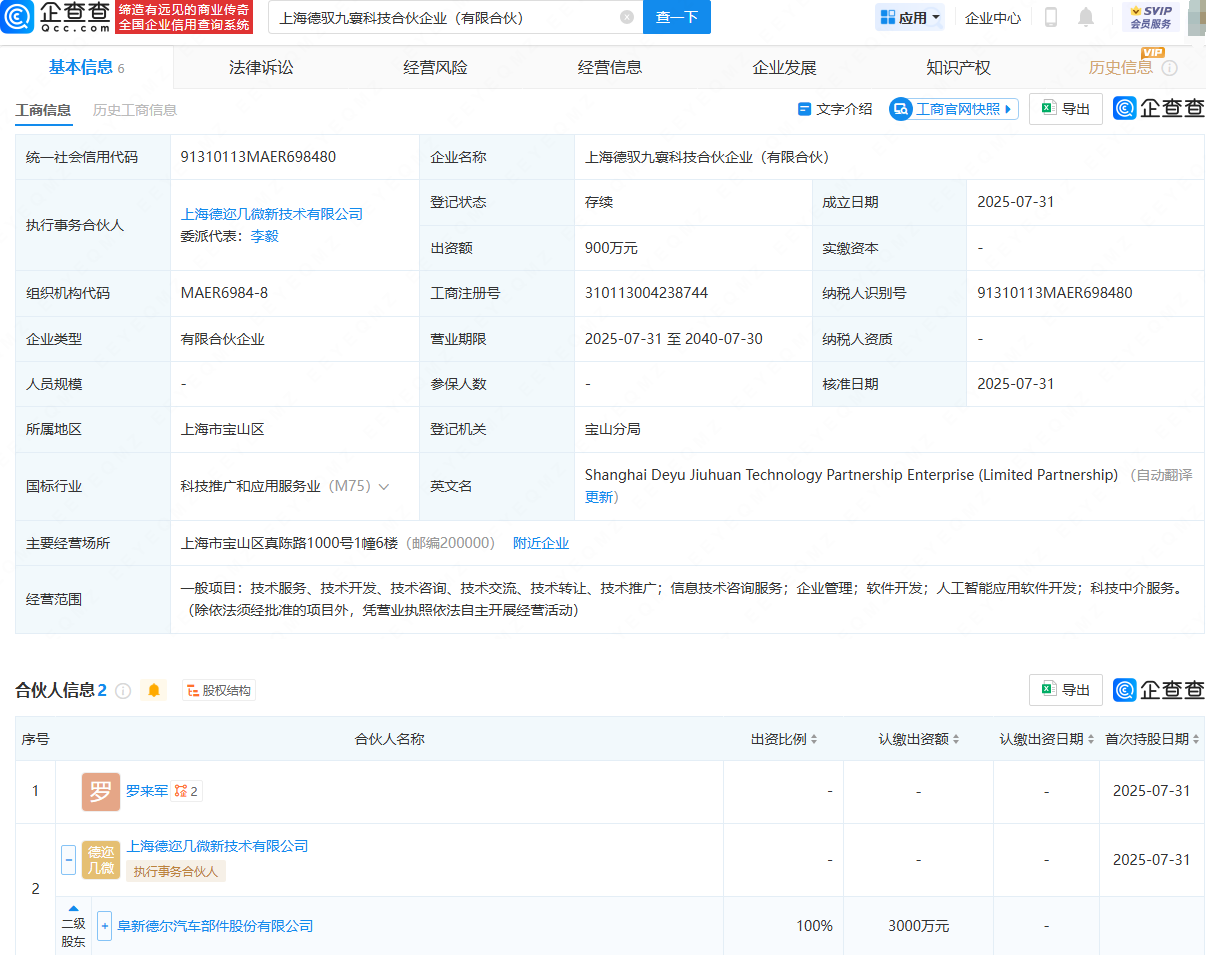Screen dimensions: 1206x955
Task: Click info icon next to 历史信息
Action: click(x=1169, y=68)
